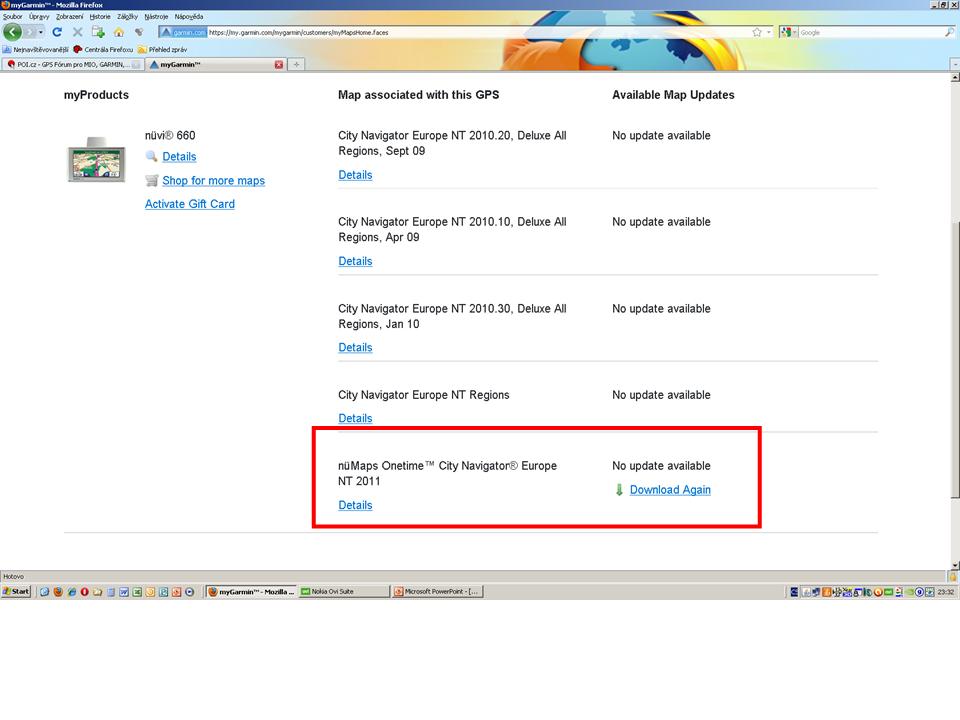Click the nüvi 660 device thumbnail
The image size is (960, 720).
click(96, 160)
